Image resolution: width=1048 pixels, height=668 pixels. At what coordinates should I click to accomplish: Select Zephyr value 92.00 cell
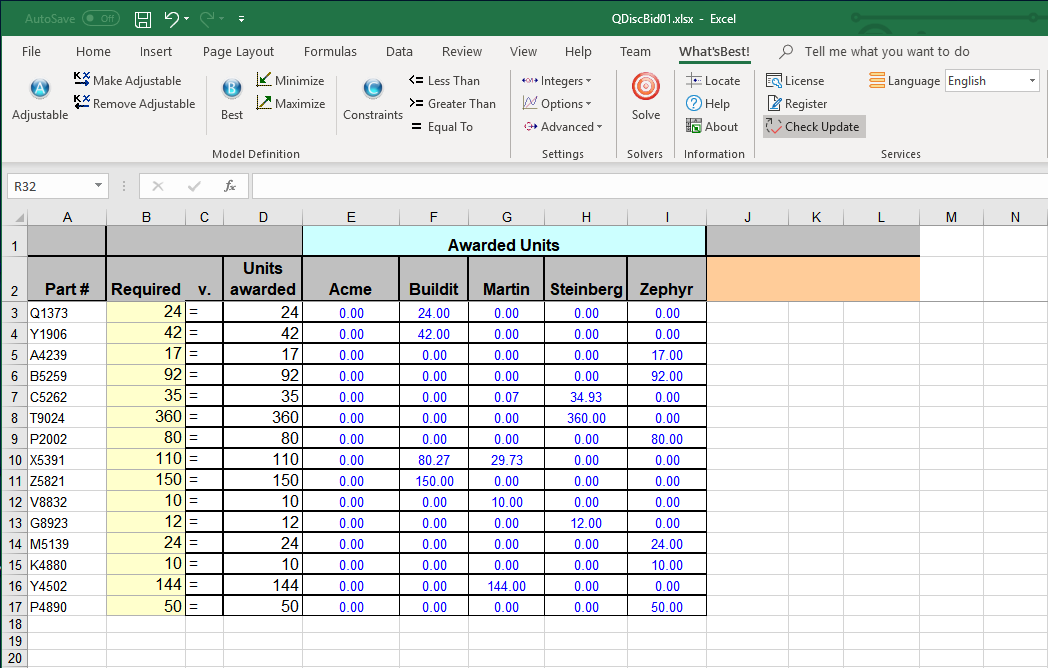666,376
